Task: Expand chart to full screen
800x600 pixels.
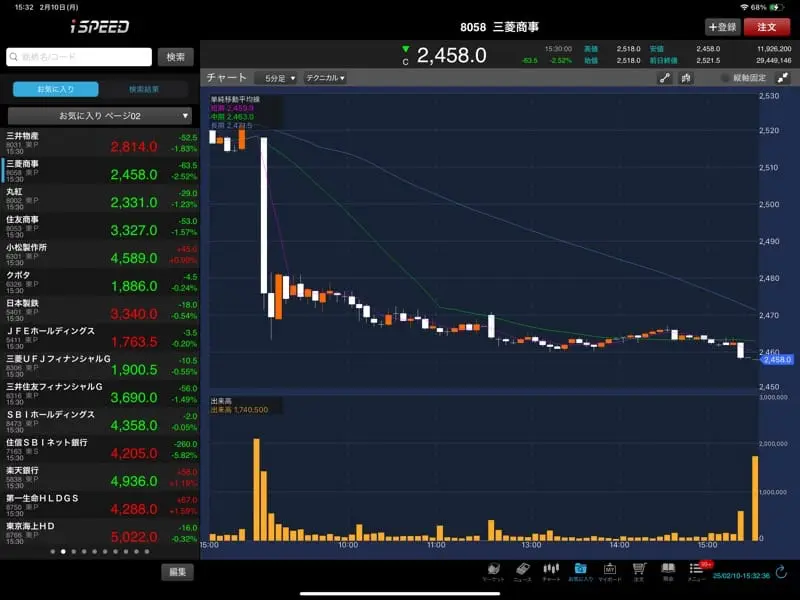Action: pos(781,78)
